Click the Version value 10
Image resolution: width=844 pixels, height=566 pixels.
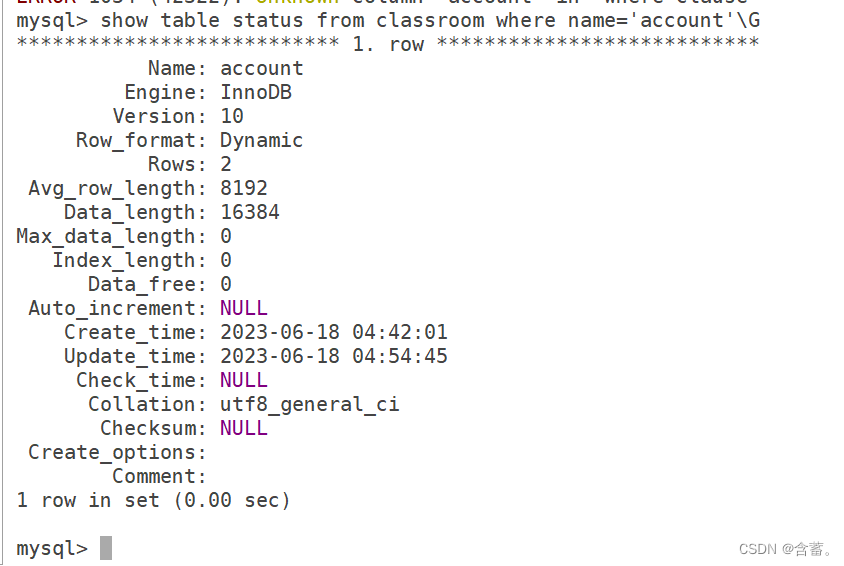point(232,116)
